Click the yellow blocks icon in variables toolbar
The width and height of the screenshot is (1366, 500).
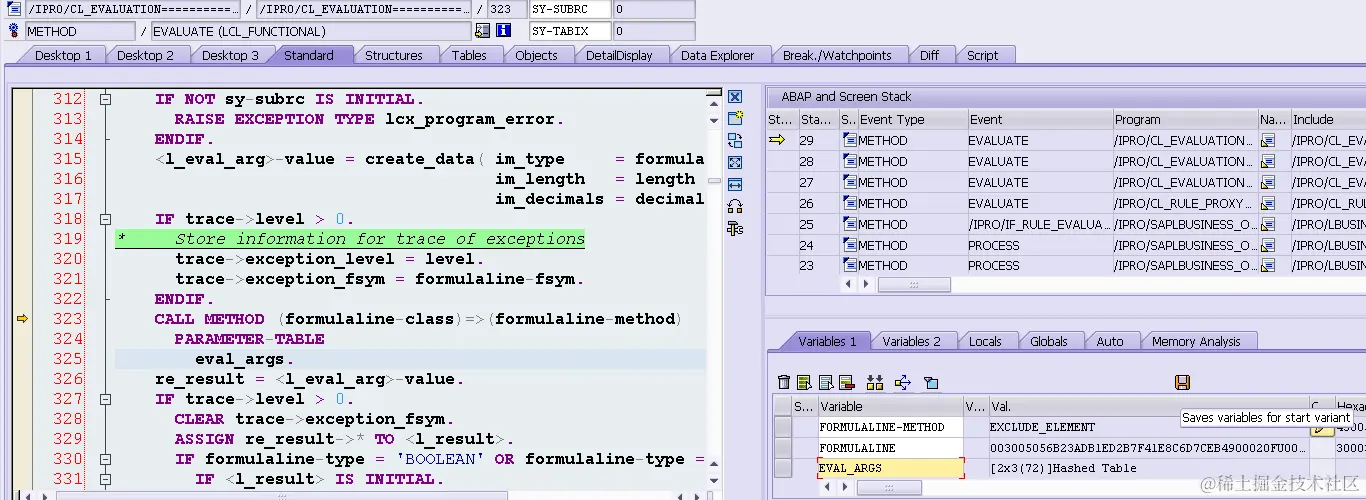(x=875, y=382)
